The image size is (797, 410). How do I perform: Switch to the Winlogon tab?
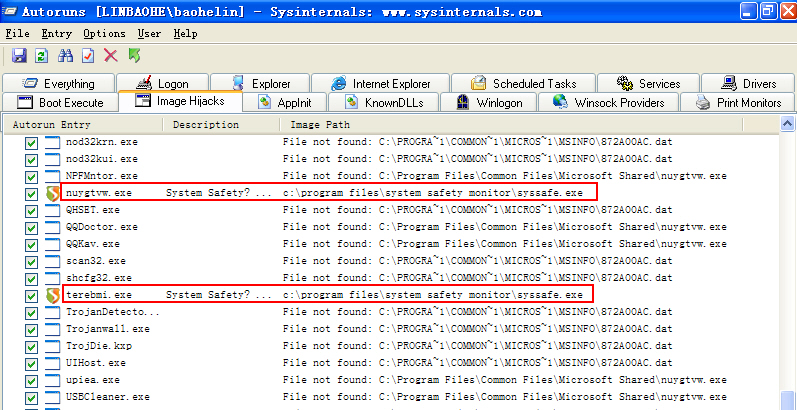coord(488,102)
